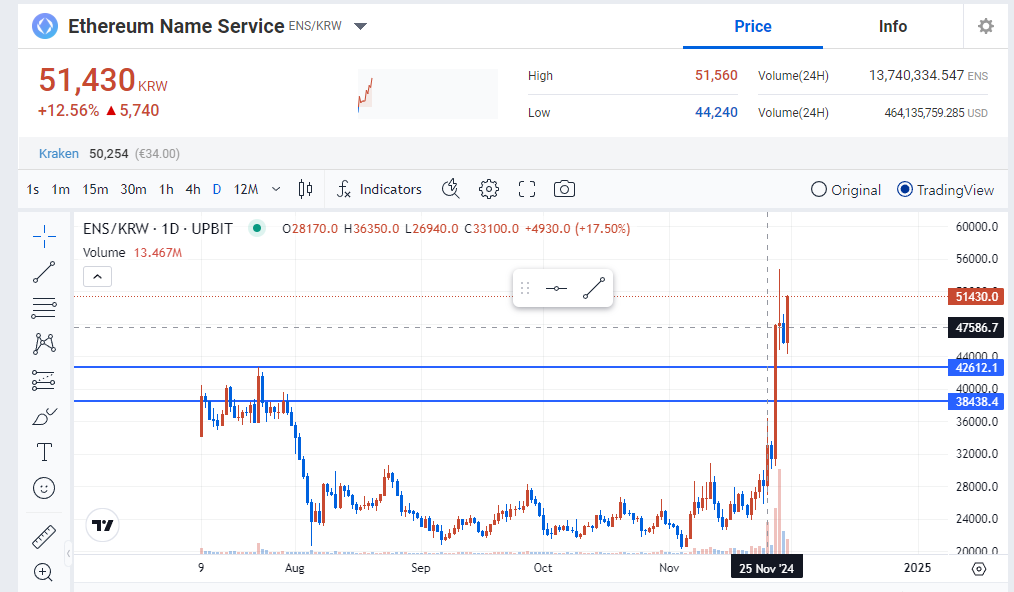Image resolution: width=1014 pixels, height=592 pixels.
Task: Select the 15m timeframe
Action: pos(95,190)
